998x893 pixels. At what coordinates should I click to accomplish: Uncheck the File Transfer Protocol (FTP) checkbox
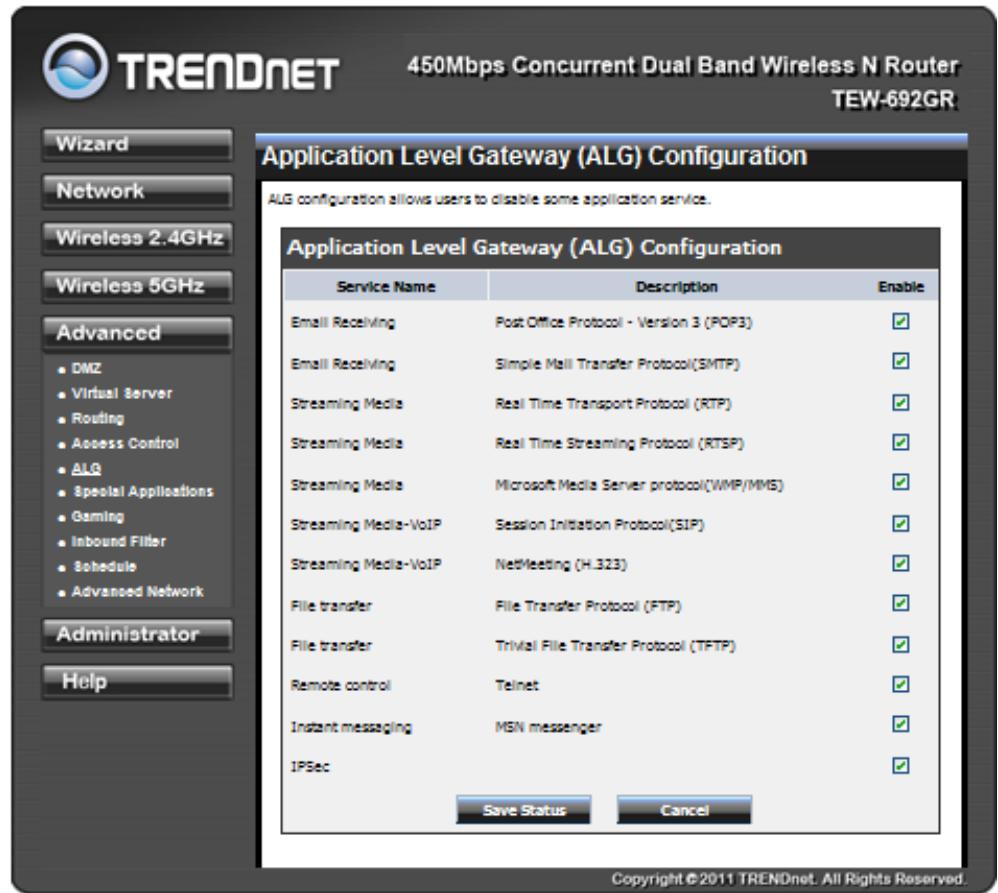900,603
